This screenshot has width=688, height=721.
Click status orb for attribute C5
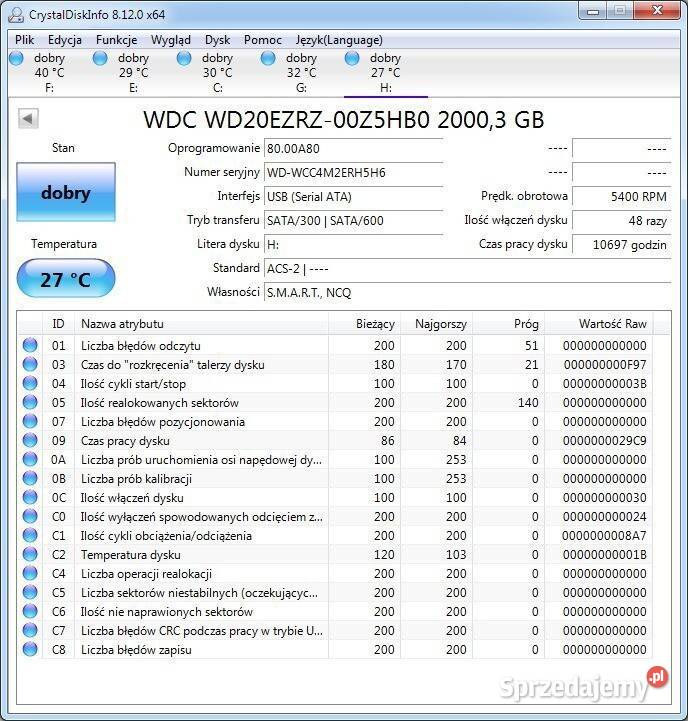[30, 592]
